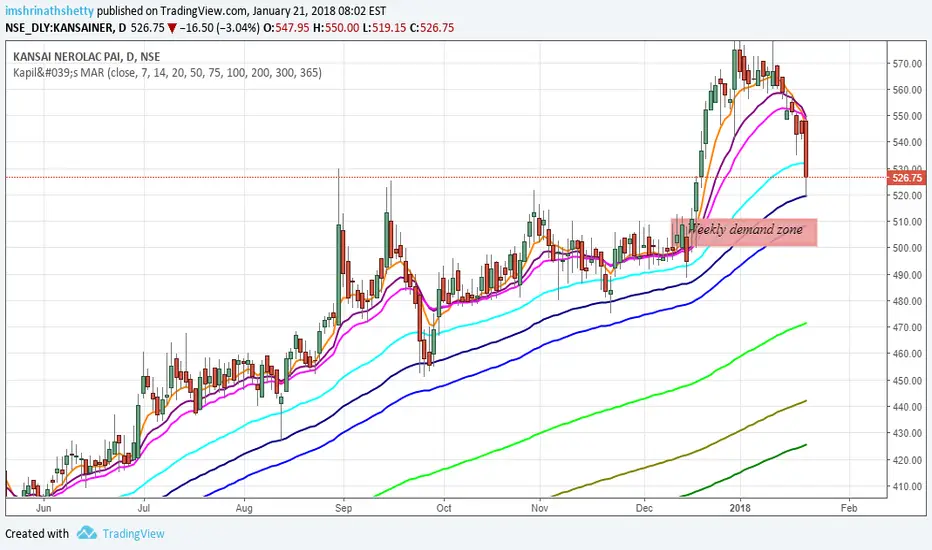
Task: Click the L:519.15 low value
Action: point(385,27)
